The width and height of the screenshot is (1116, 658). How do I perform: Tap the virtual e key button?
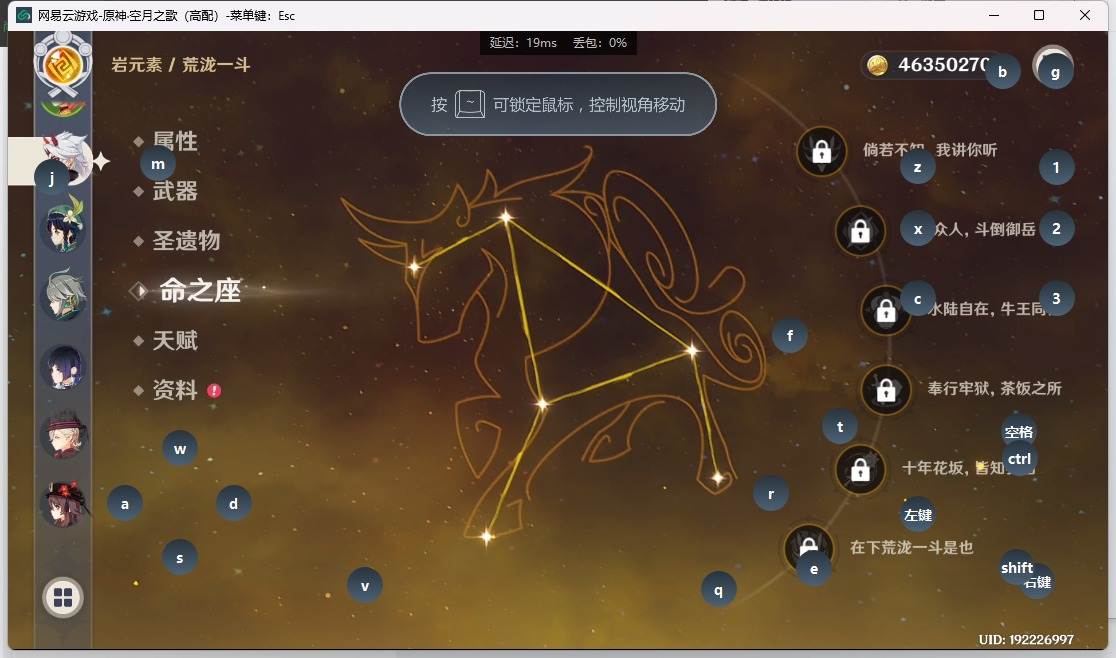pyautogui.click(x=814, y=568)
